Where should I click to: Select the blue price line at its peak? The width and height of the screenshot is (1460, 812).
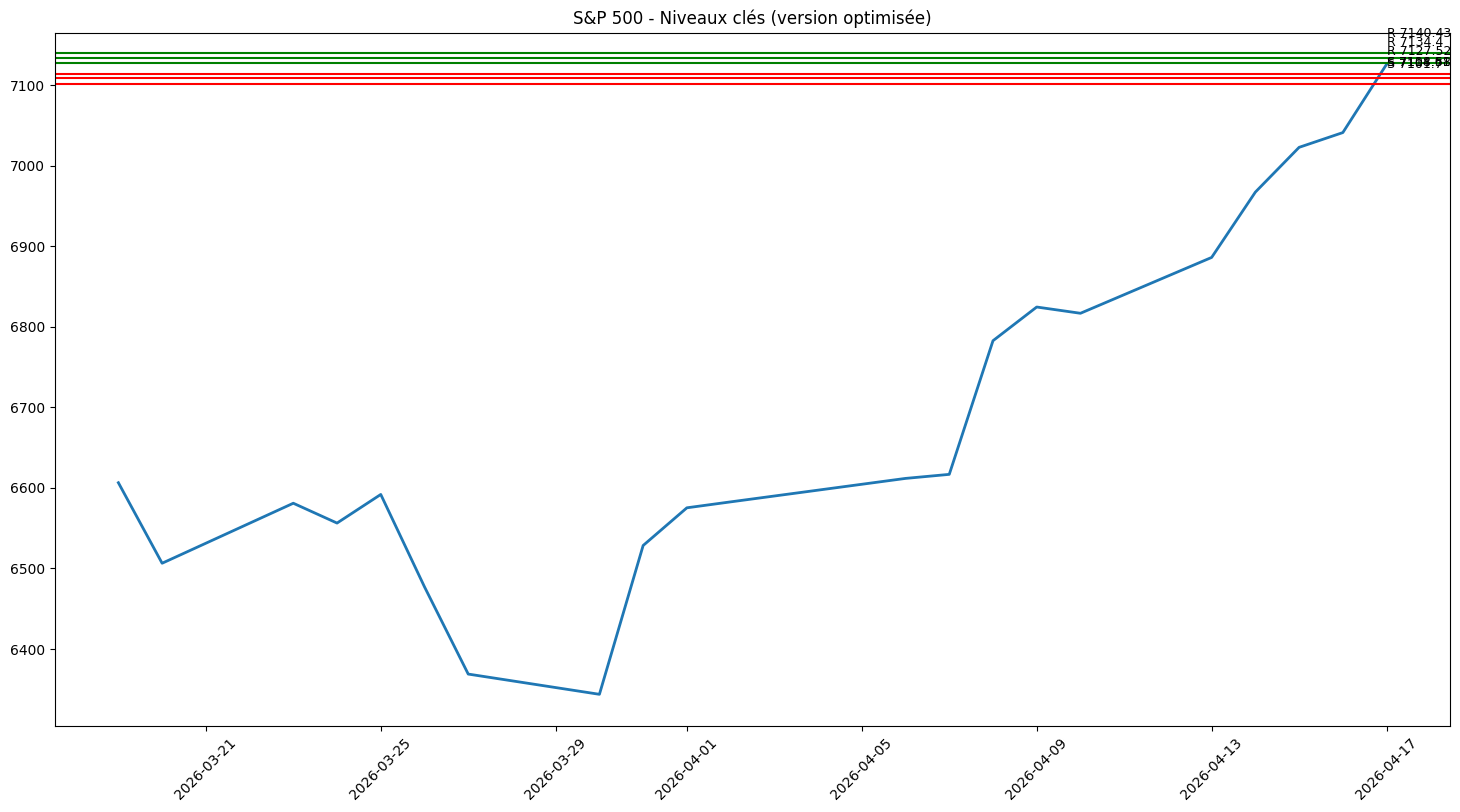pyautogui.click(x=1385, y=62)
